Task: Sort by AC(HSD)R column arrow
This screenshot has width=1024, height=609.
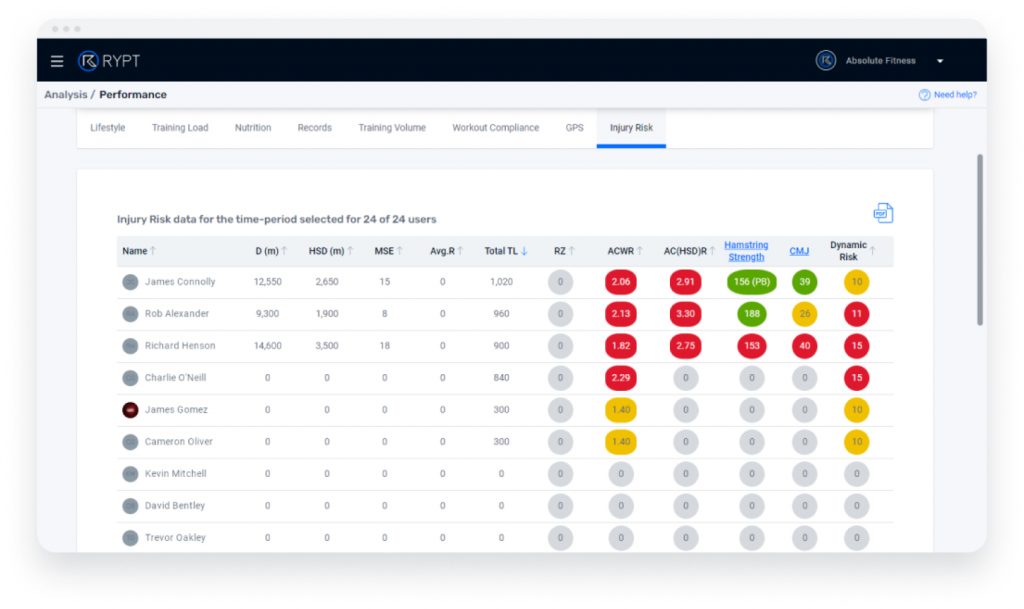Action: point(712,251)
